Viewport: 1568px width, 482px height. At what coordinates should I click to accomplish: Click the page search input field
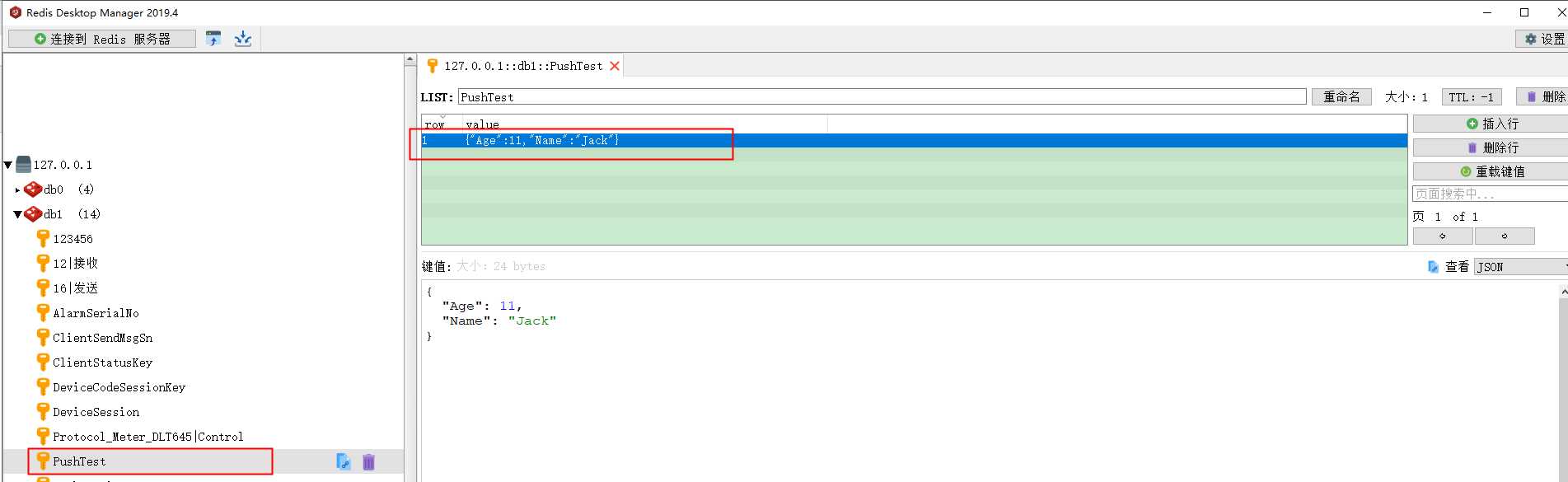tap(1491, 194)
